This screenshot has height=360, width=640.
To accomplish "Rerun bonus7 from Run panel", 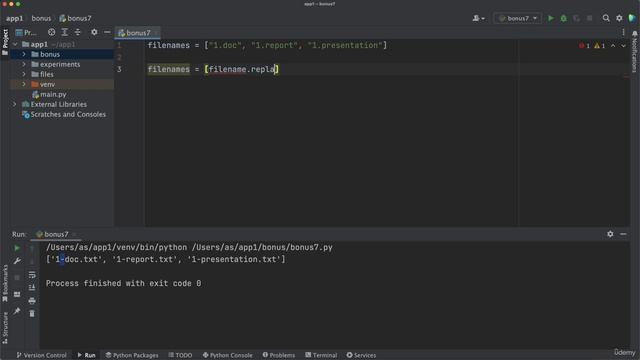I will tap(17, 248).
